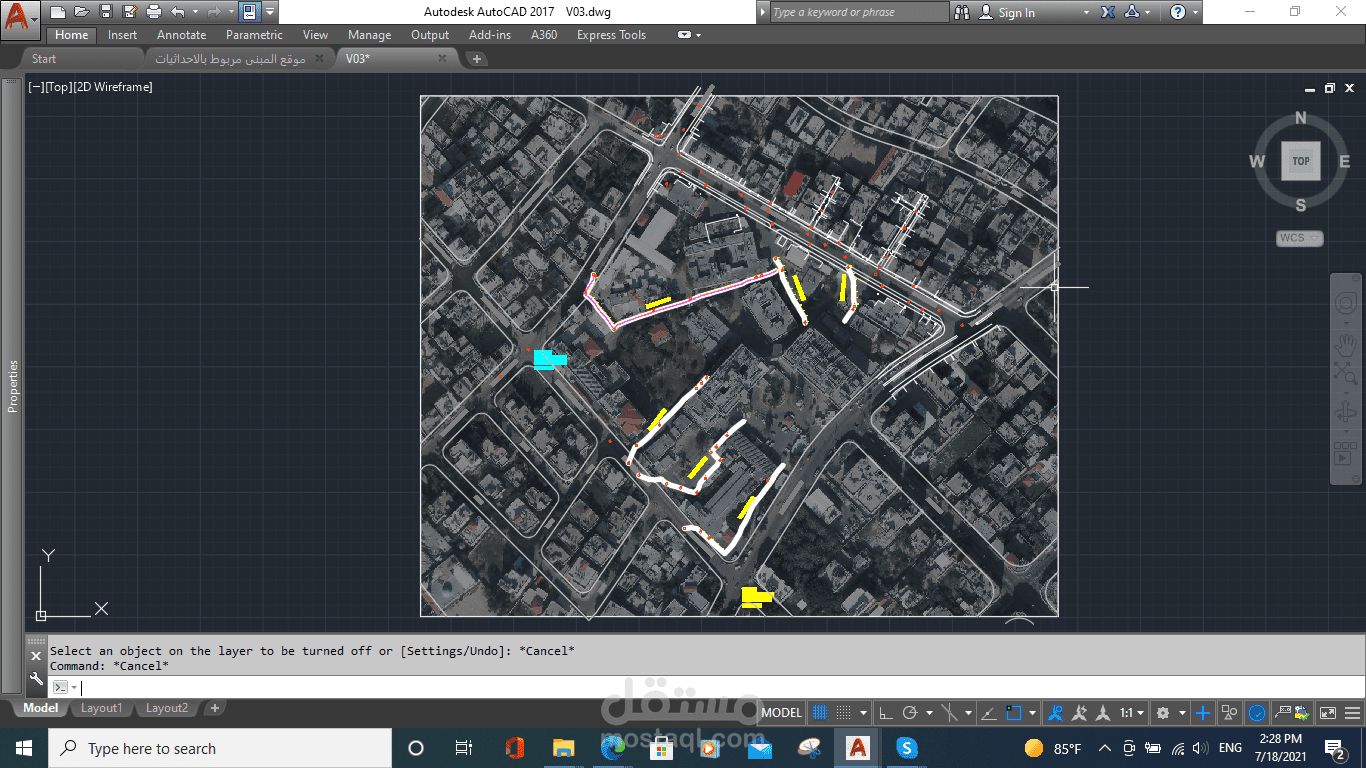Click the binoculars search icon
The height and width of the screenshot is (768, 1366).
(x=962, y=13)
